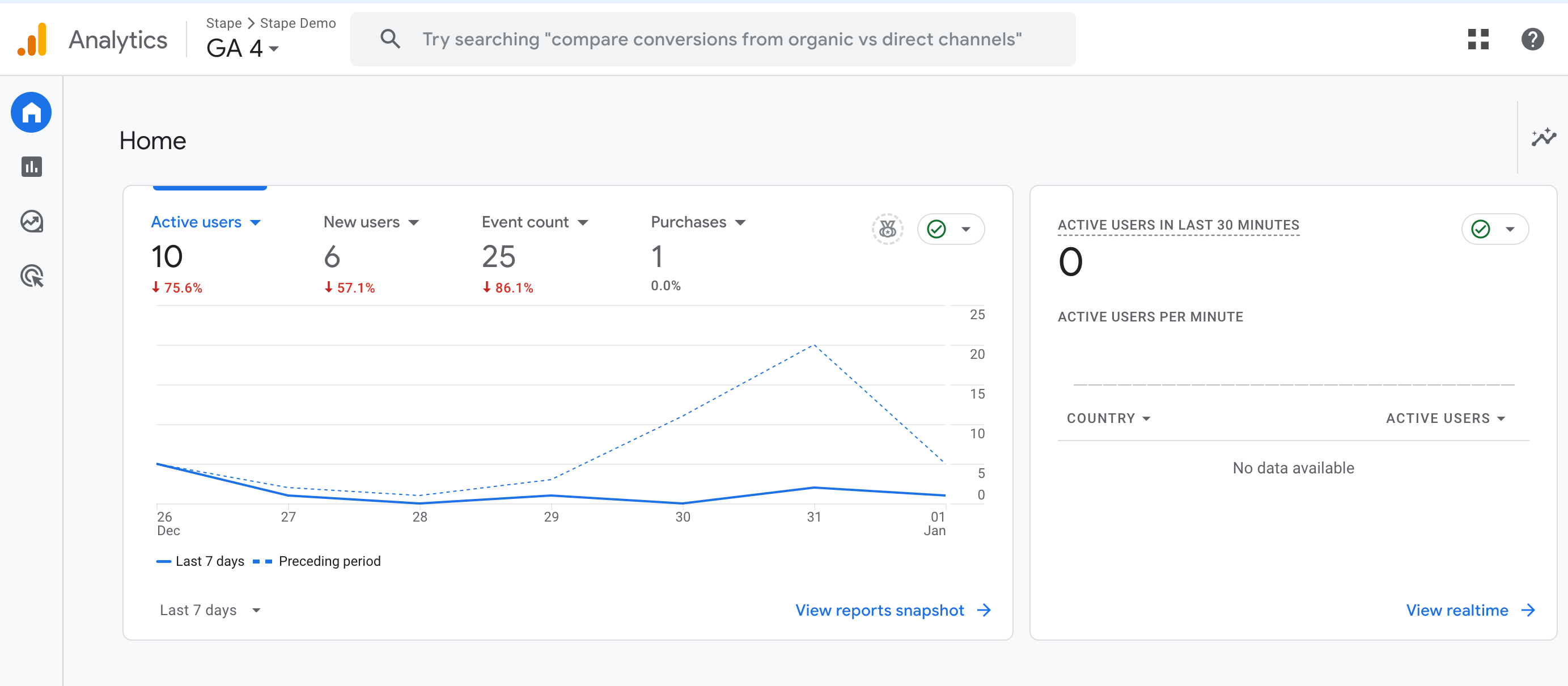Select the Purchases tab value 1
This screenshot has height=686, width=1568.
click(657, 256)
